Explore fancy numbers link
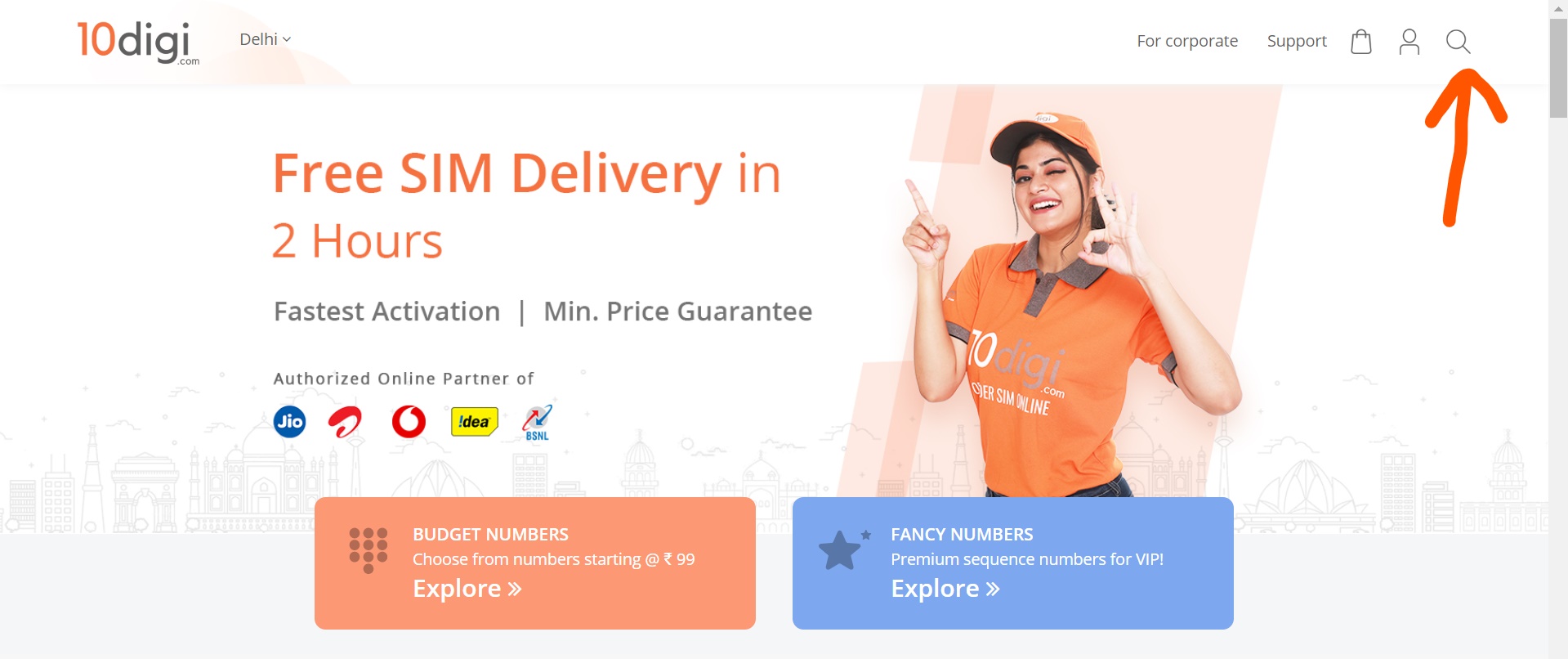This screenshot has height=659, width=1568. pyautogui.click(x=945, y=589)
